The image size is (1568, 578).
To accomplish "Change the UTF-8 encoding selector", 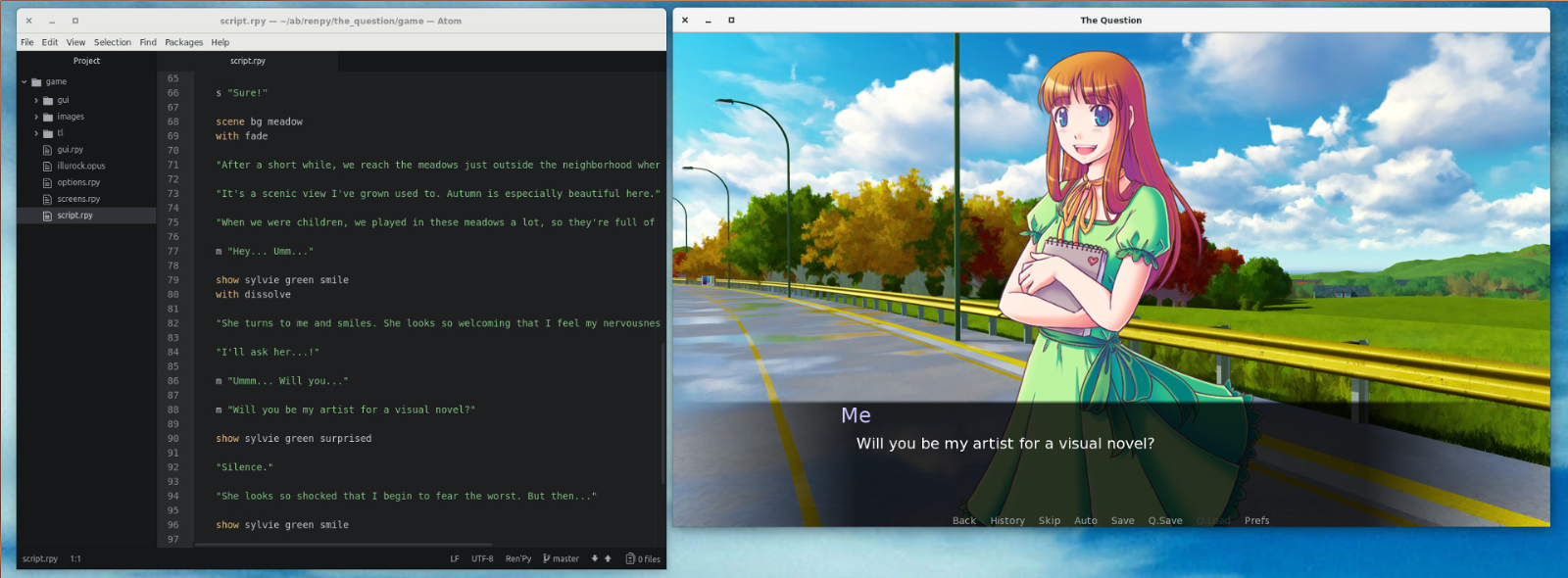I will (x=482, y=558).
